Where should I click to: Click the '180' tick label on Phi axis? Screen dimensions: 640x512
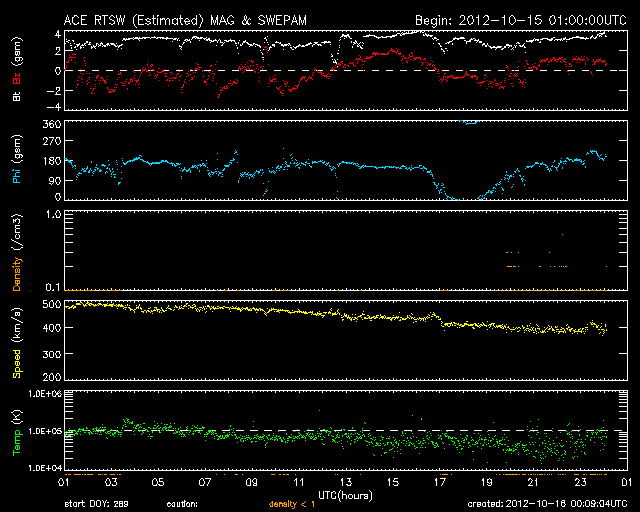click(x=52, y=161)
